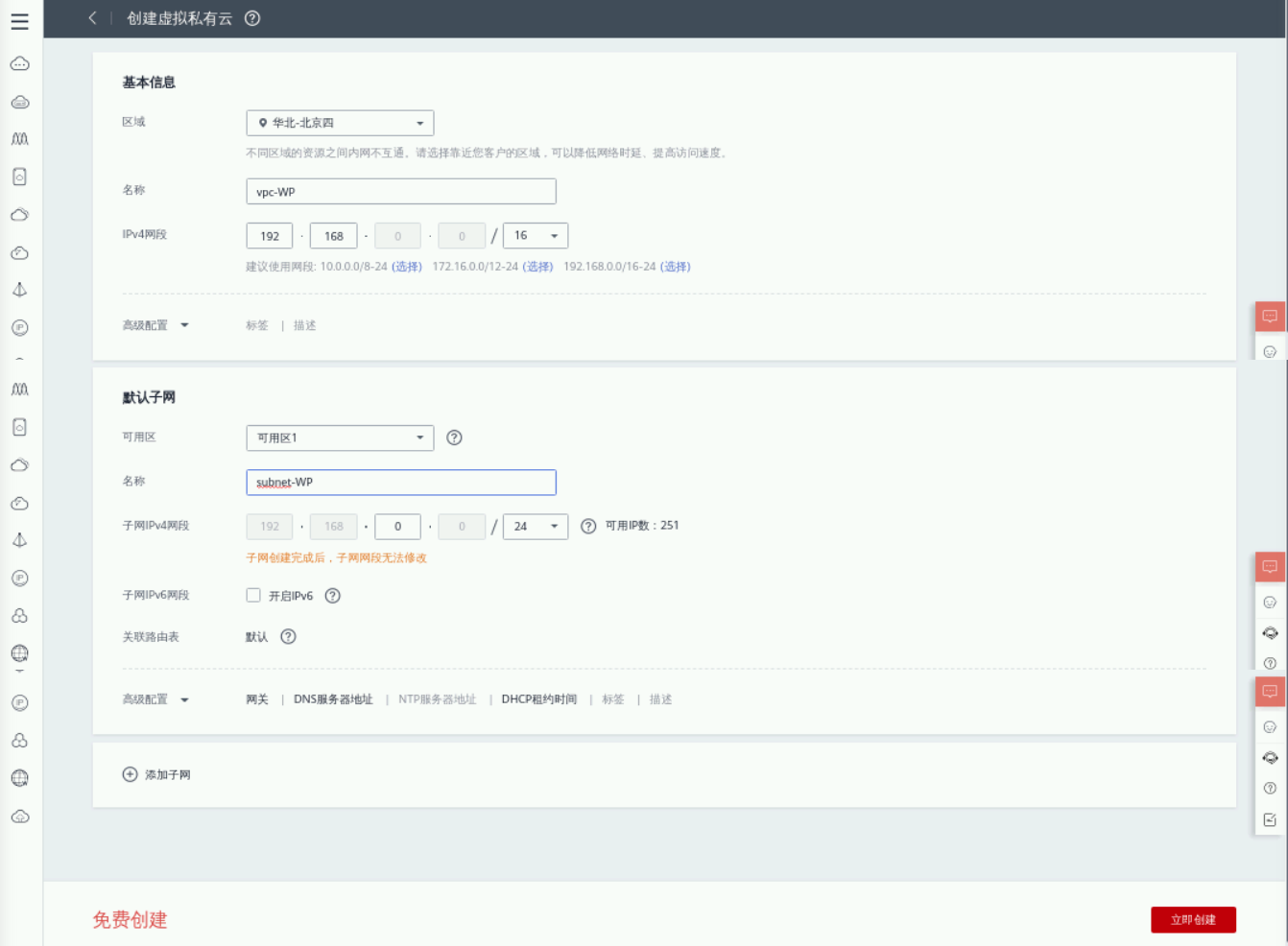
Task: Click the help icon beside 可用区 dropdown
Action: click(x=455, y=438)
